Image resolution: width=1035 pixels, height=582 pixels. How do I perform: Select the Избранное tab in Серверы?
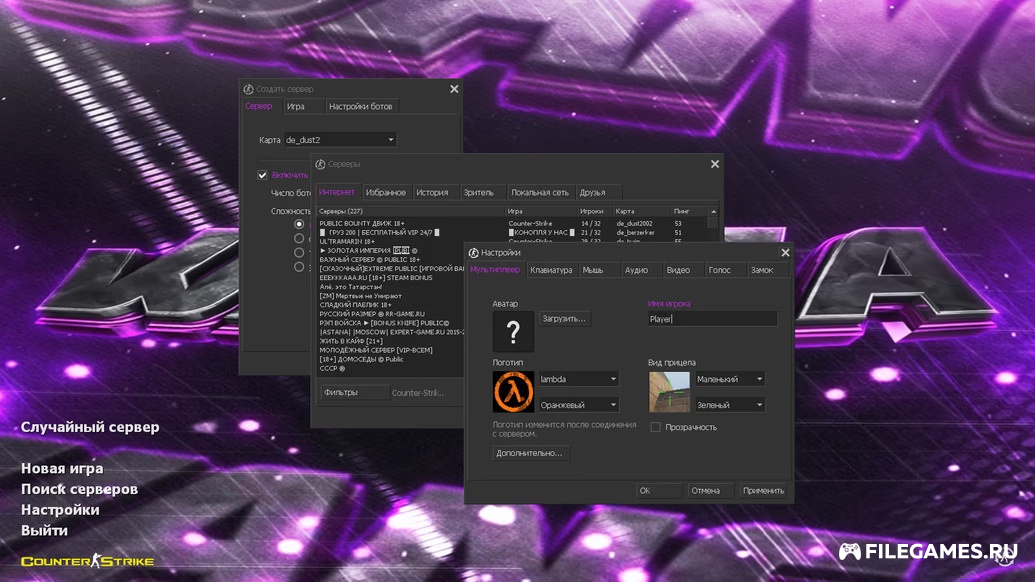coord(385,193)
